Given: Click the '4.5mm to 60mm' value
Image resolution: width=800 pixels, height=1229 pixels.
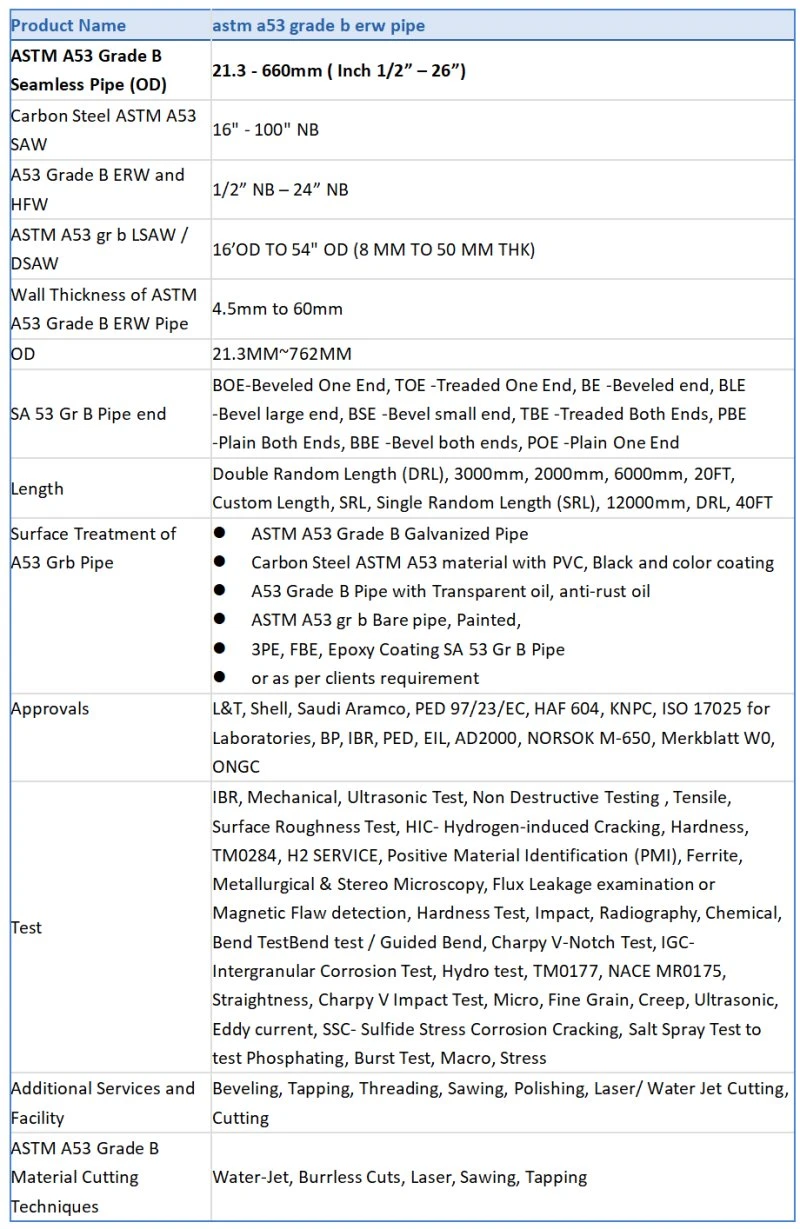Looking at the screenshot, I should [x=277, y=309].
